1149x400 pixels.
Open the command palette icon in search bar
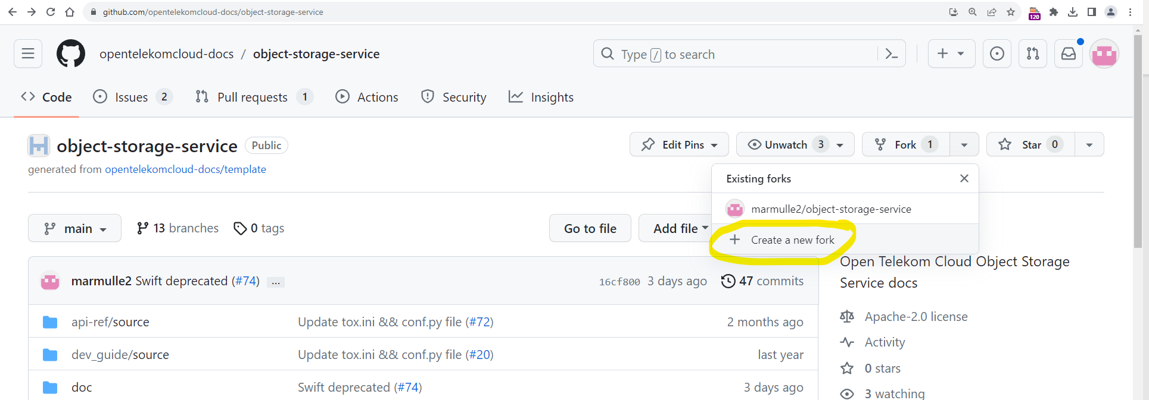click(891, 54)
